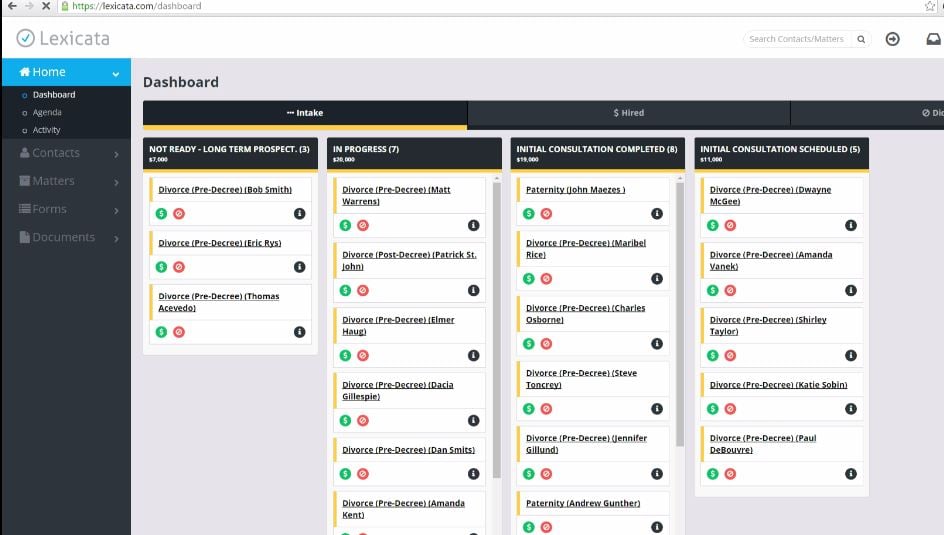The image size is (944, 535).
Task: Click the green dollar icon on Bob Smith card
Action: 161,214
